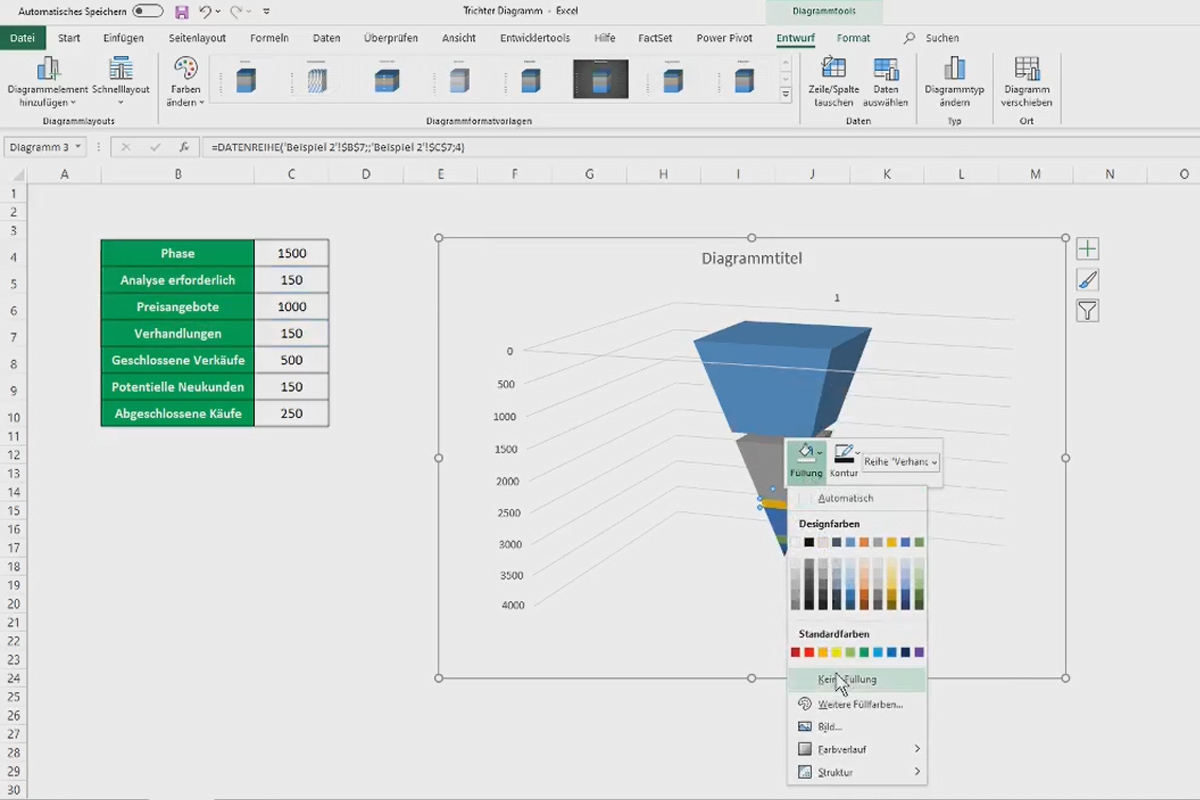Click the Kontur outline icon
Viewport: 1200px width, 800px height.
point(843,455)
